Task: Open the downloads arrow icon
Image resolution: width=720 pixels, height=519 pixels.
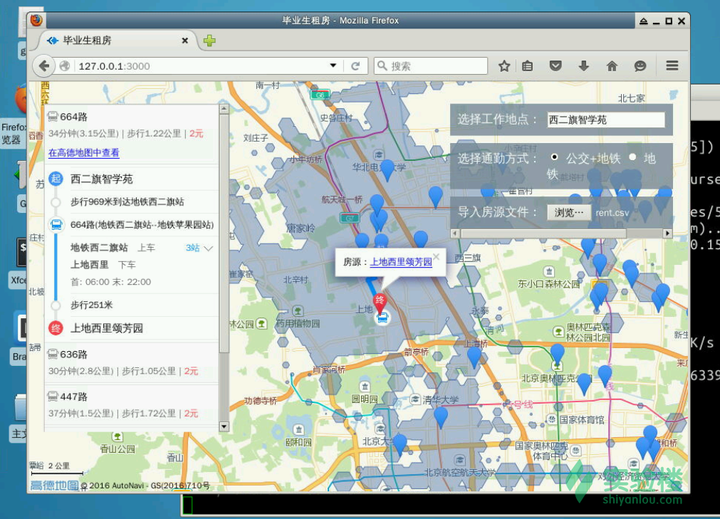Action: click(584, 66)
